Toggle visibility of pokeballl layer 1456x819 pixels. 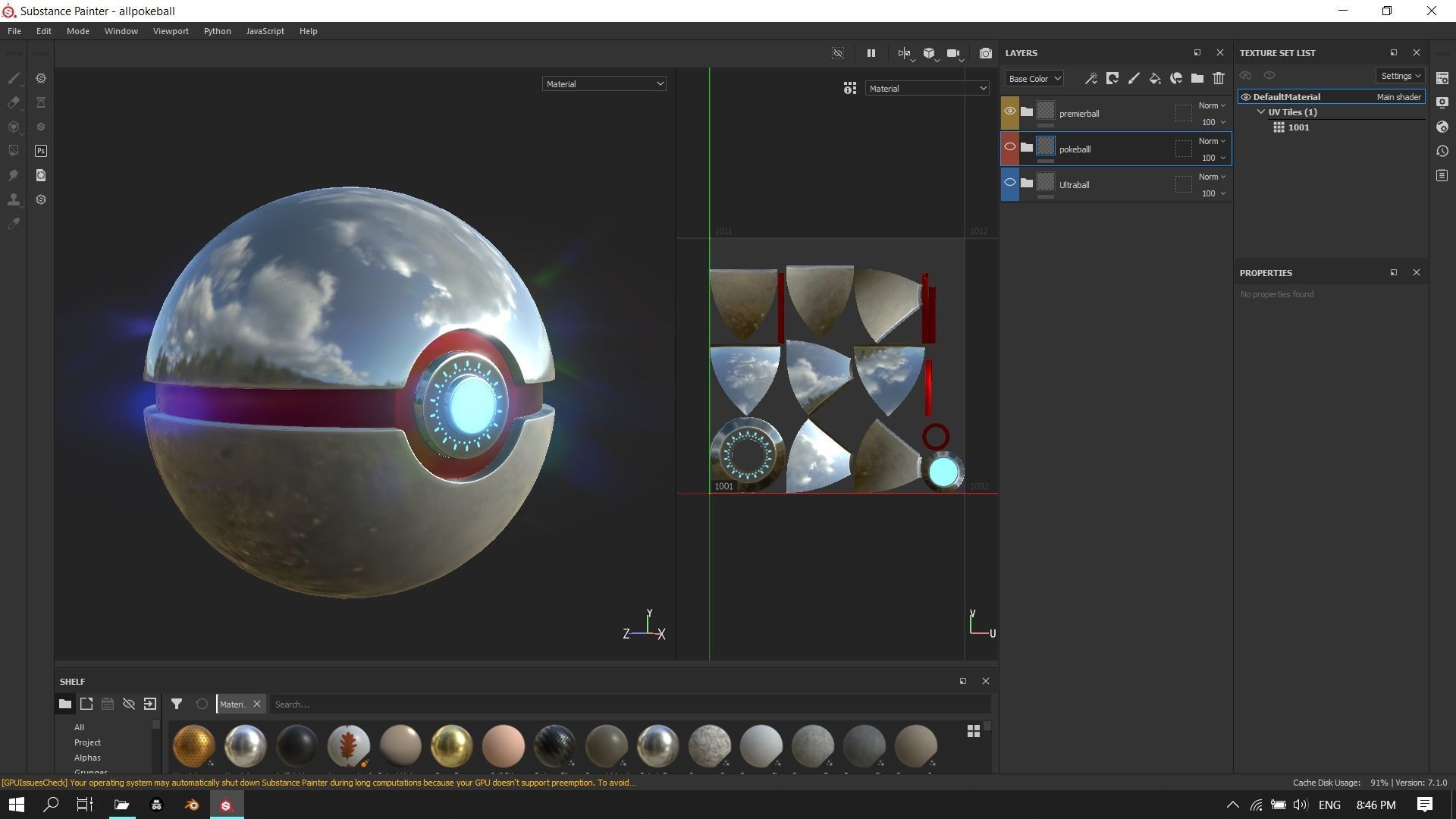pos(1009,147)
